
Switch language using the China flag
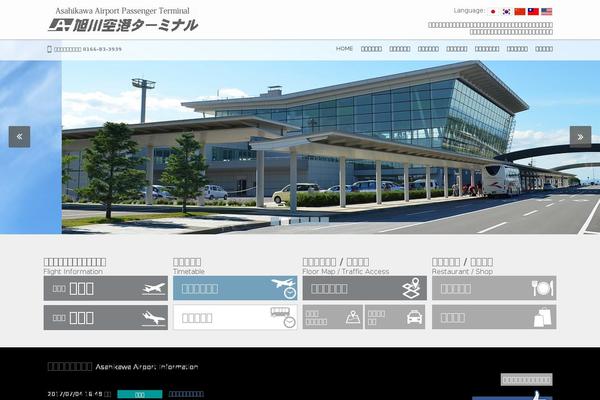[520, 11]
